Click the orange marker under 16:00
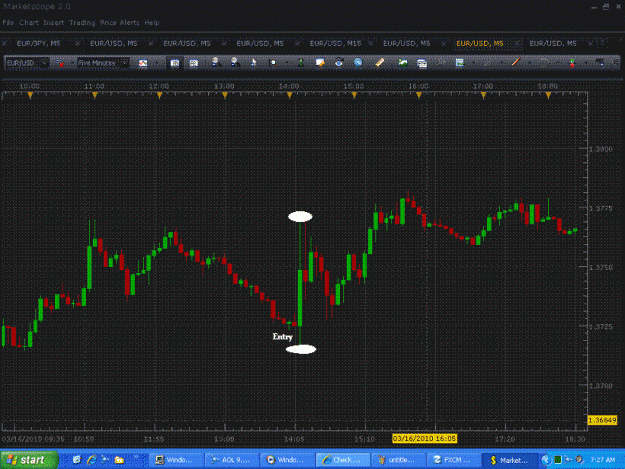This screenshot has height=469, width=625. 419,95
